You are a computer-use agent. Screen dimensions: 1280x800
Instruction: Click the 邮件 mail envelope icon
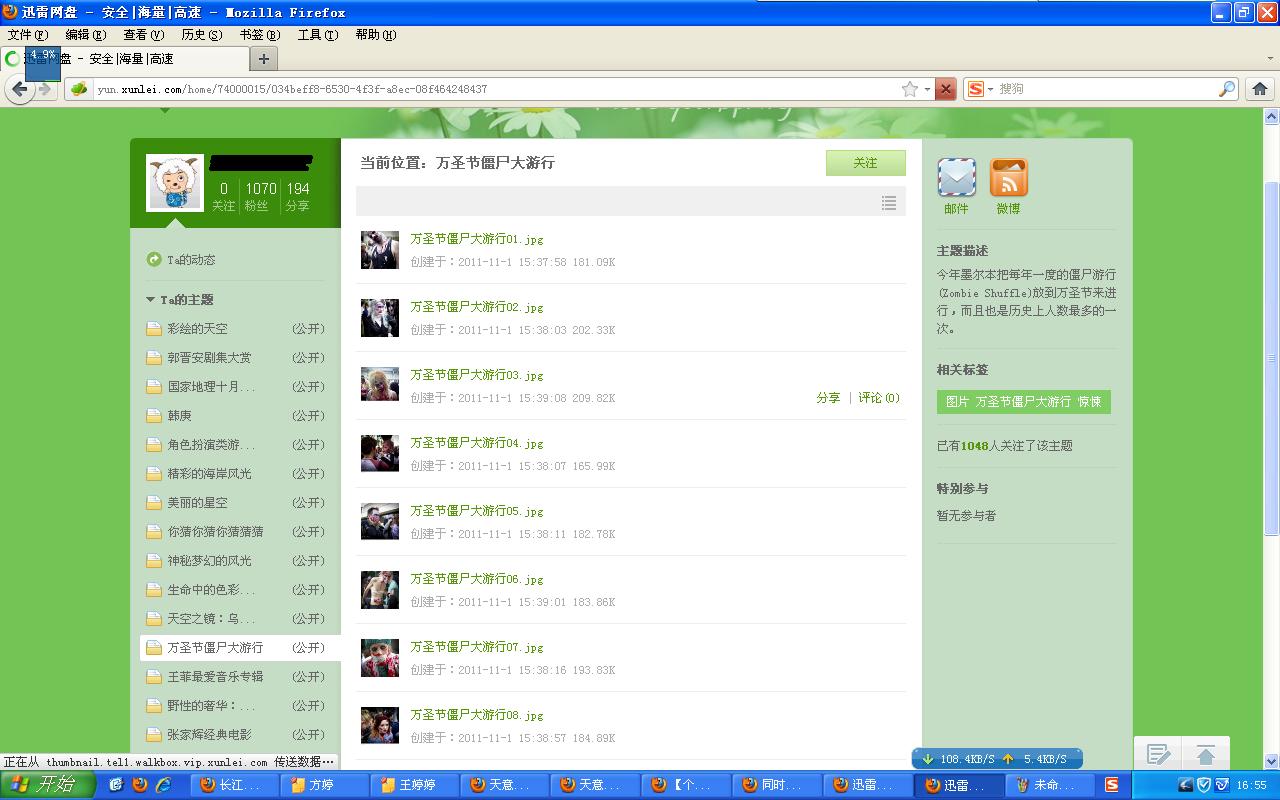(957, 178)
